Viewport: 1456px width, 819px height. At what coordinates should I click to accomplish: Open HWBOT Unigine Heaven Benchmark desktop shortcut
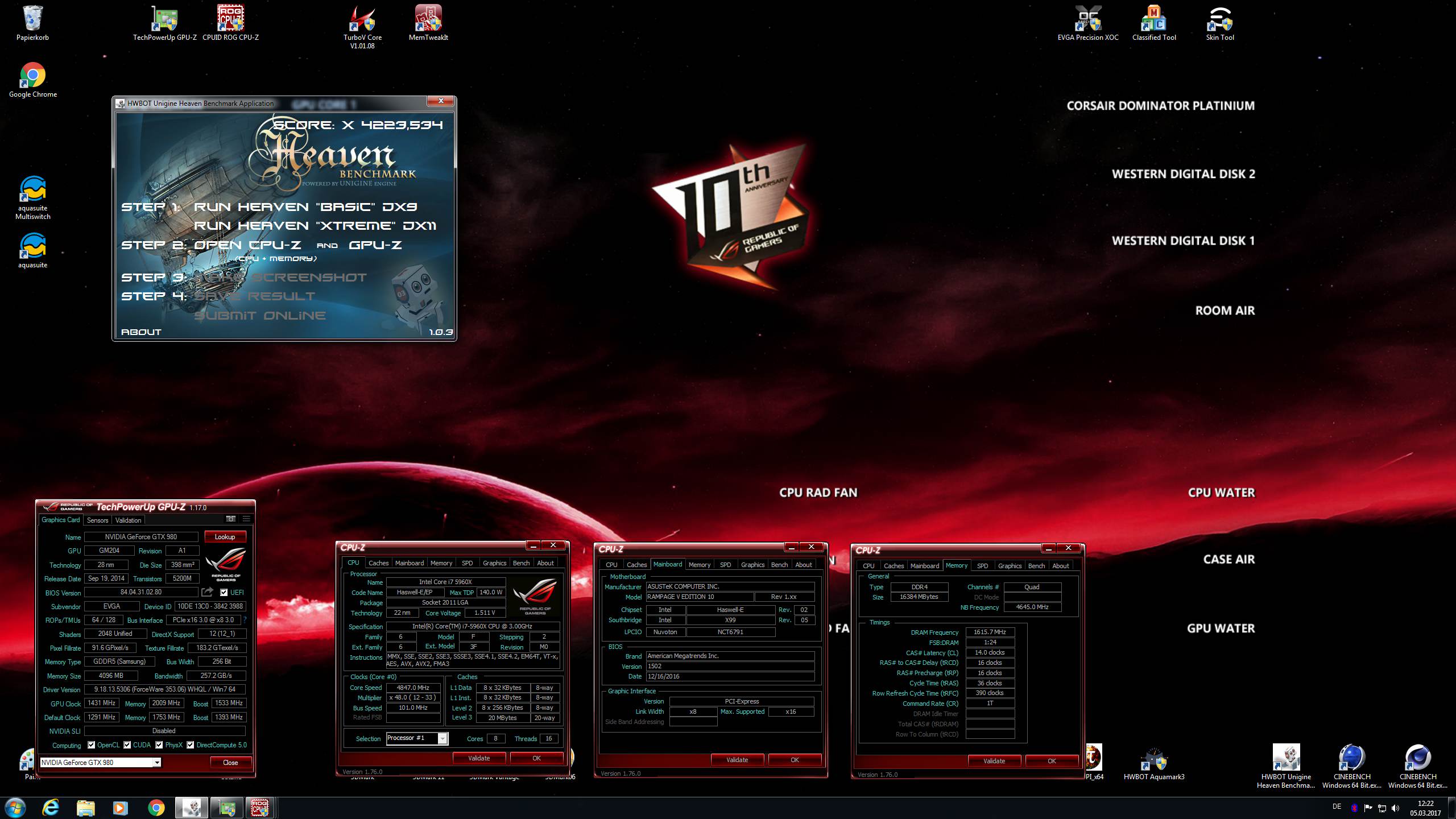tap(1286, 767)
